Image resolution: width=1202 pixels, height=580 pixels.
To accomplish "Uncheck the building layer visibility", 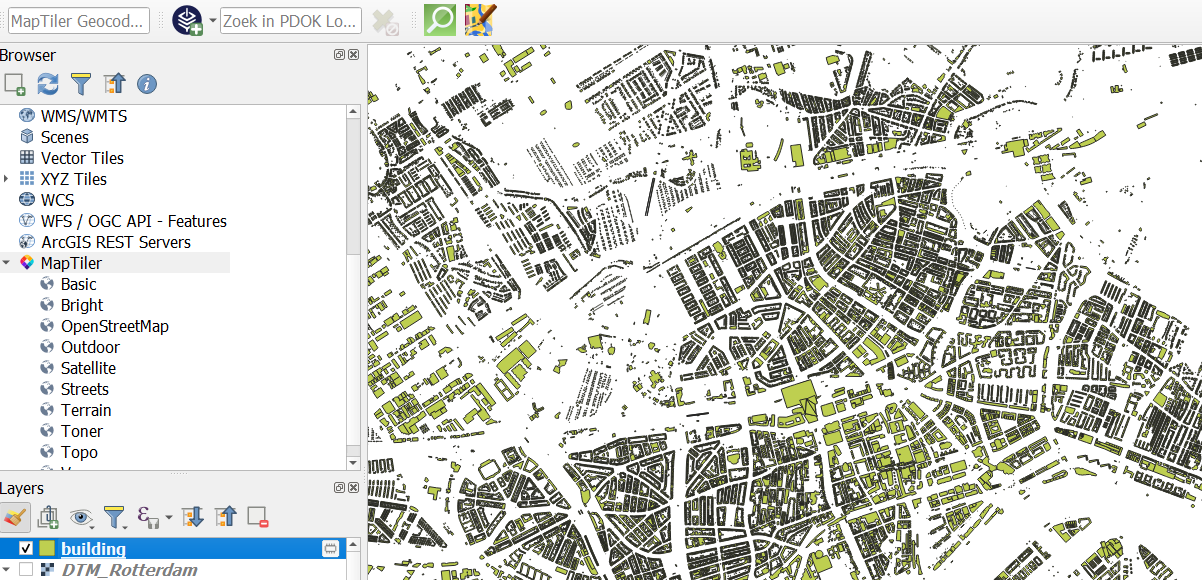I will pyautogui.click(x=25, y=548).
